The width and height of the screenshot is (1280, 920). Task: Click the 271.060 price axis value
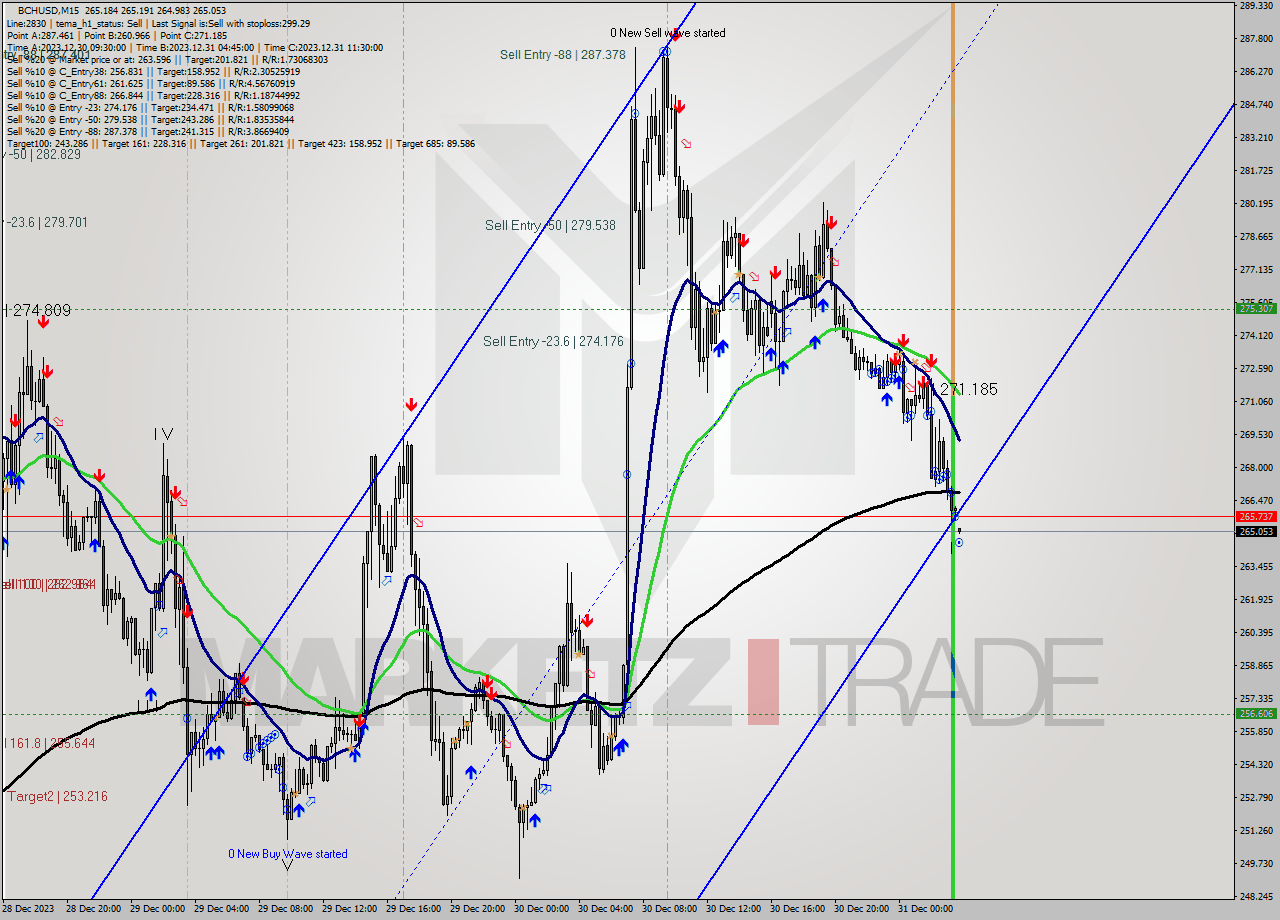(1256, 401)
